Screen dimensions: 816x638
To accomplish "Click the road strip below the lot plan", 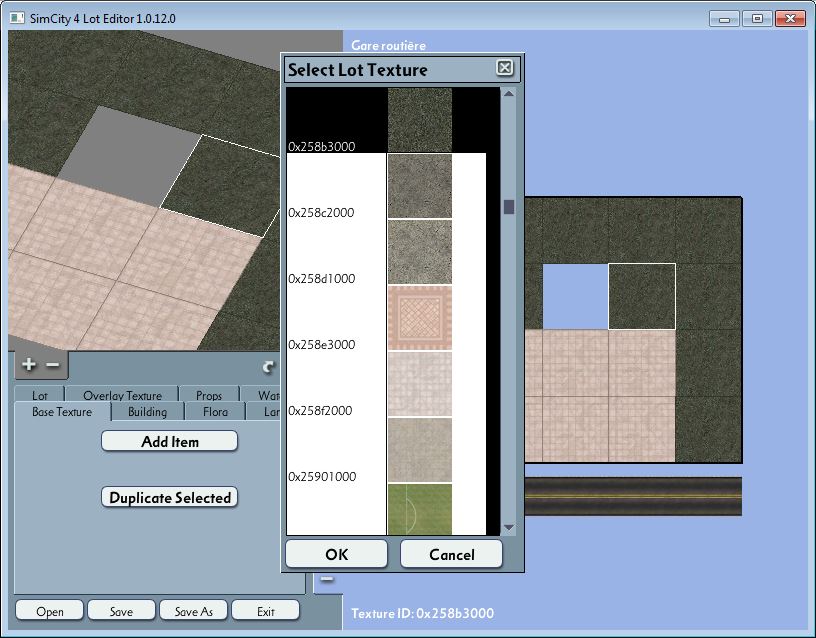I will coord(633,496).
